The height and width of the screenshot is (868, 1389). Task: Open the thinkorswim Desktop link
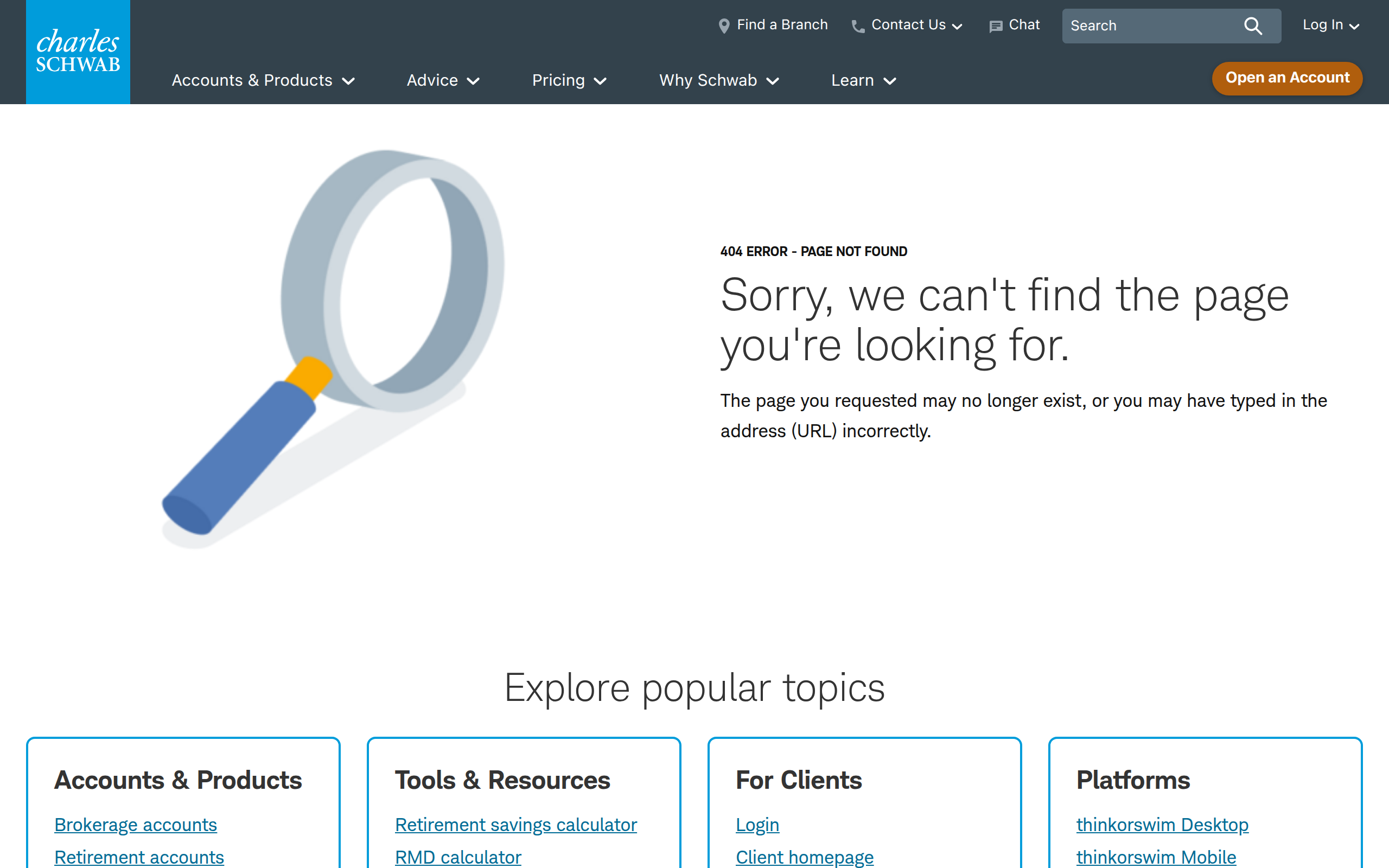(x=1162, y=825)
